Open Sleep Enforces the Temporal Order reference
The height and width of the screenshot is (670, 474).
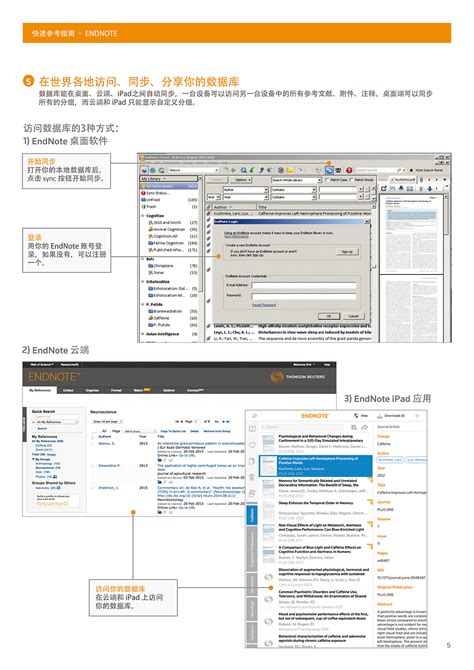[x=317, y=508]
